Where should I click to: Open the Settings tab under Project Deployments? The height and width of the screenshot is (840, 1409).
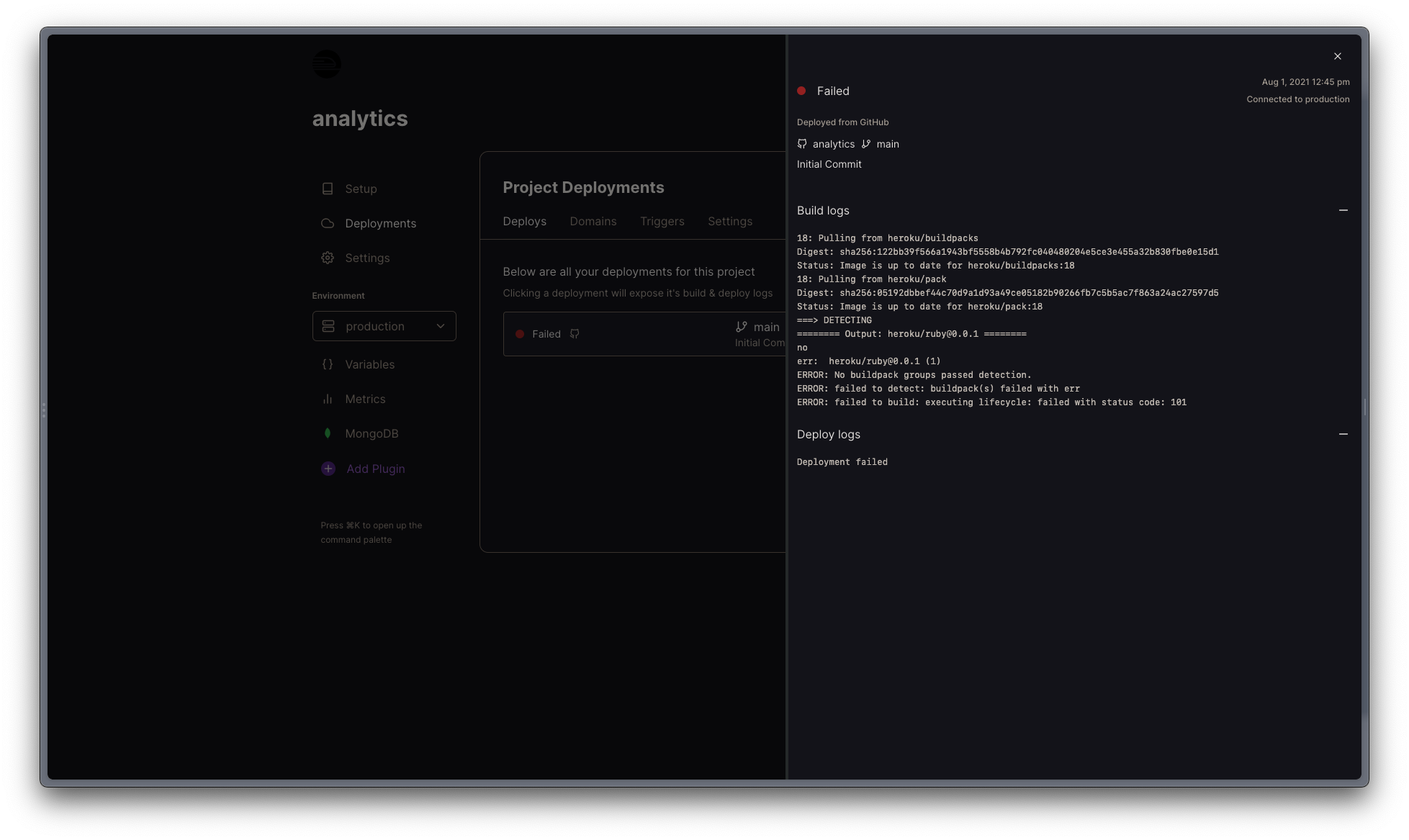tap(730, 221)
